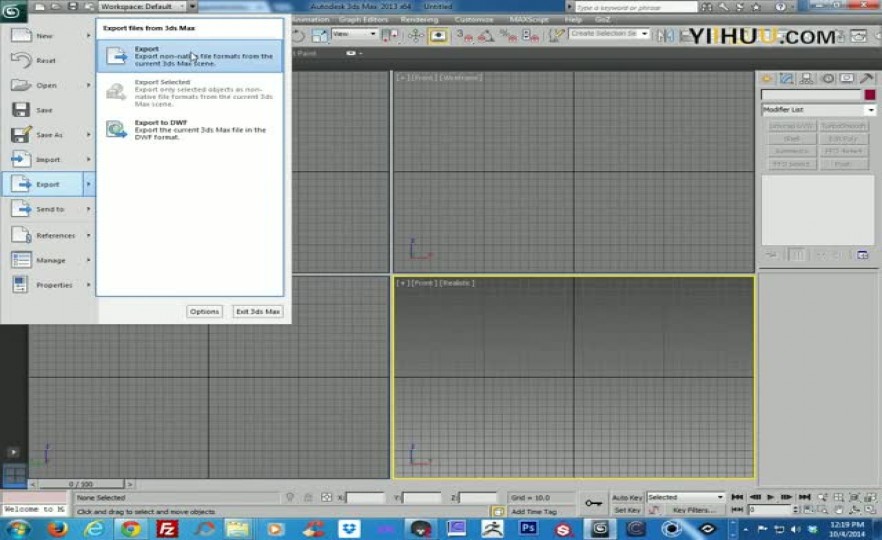The height and width of the screenshot is (540, 882).
Task: Expand the New submenu arrow
Action: point(88,36)
